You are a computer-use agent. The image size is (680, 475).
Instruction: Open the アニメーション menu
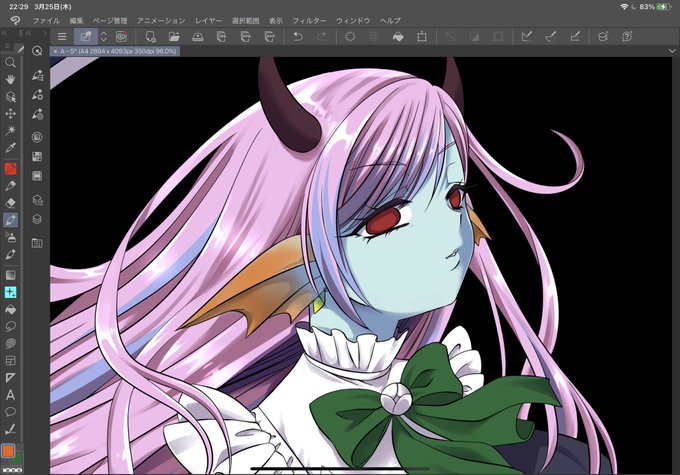coord(161,20)
